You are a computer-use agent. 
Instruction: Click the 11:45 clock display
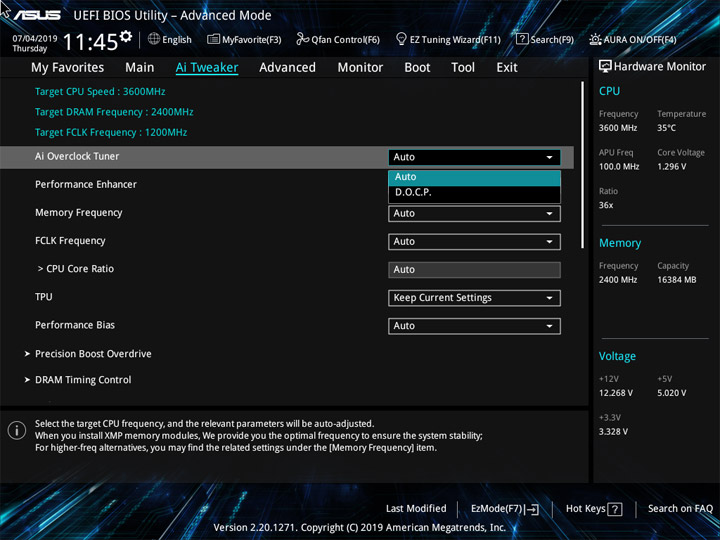point(90,42)
